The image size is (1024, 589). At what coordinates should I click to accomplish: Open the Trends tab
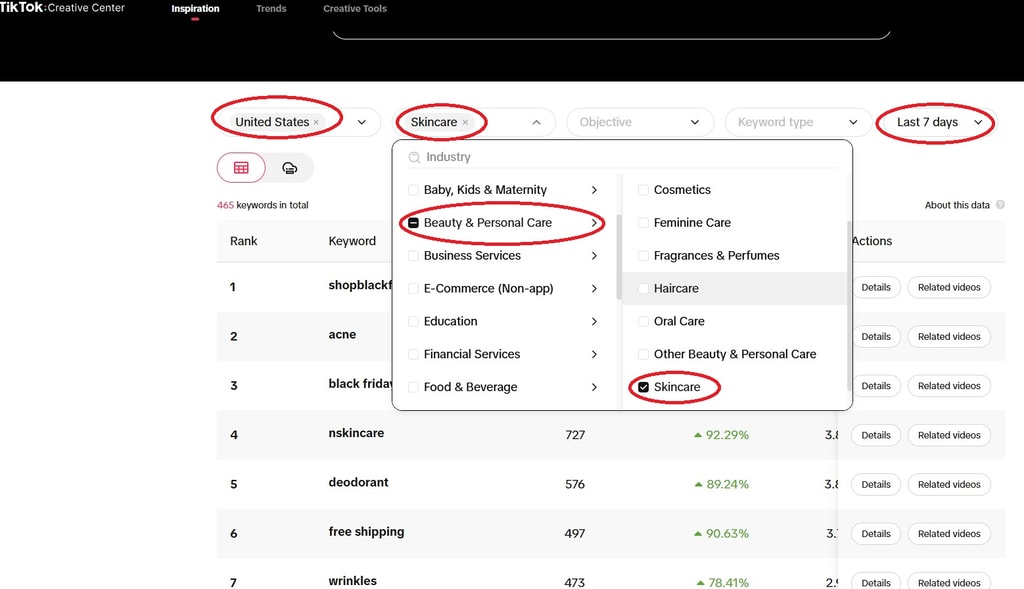click(x=271, y=9)
